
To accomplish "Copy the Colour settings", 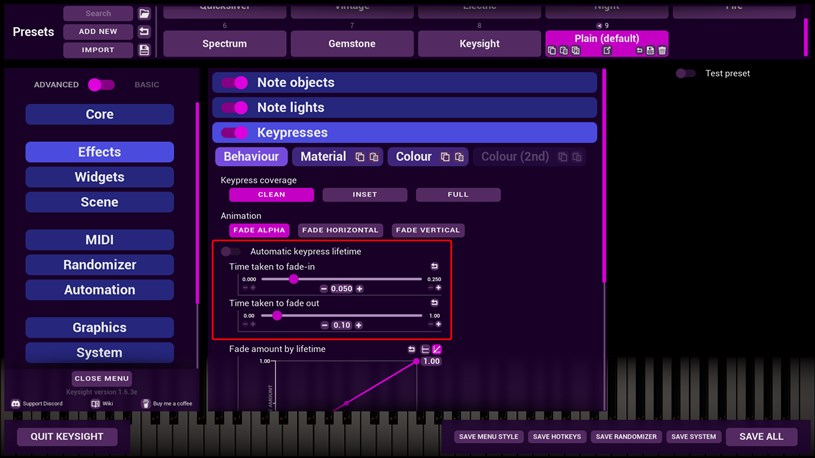I will pyautogui.click(x=445, y=157).
